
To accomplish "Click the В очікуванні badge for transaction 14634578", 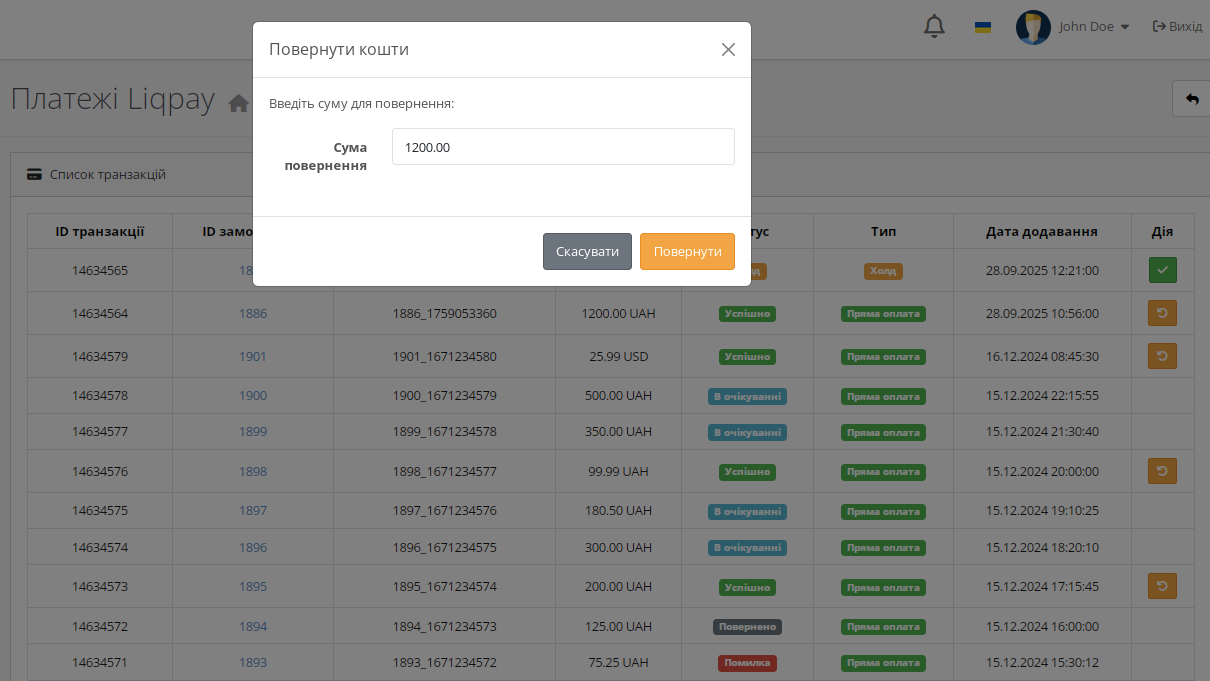I will [747, 396].
